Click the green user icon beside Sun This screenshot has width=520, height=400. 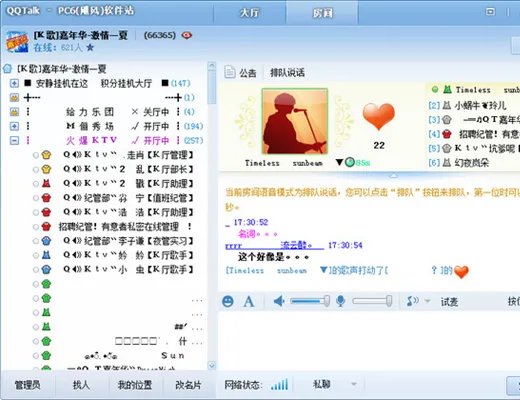[x=46, y=356]
